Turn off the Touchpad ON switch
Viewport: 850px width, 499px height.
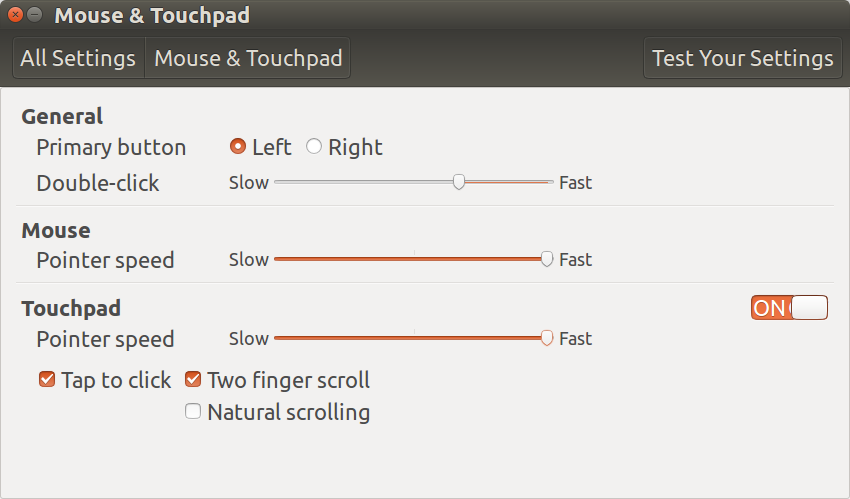click(x=789, y=308)
